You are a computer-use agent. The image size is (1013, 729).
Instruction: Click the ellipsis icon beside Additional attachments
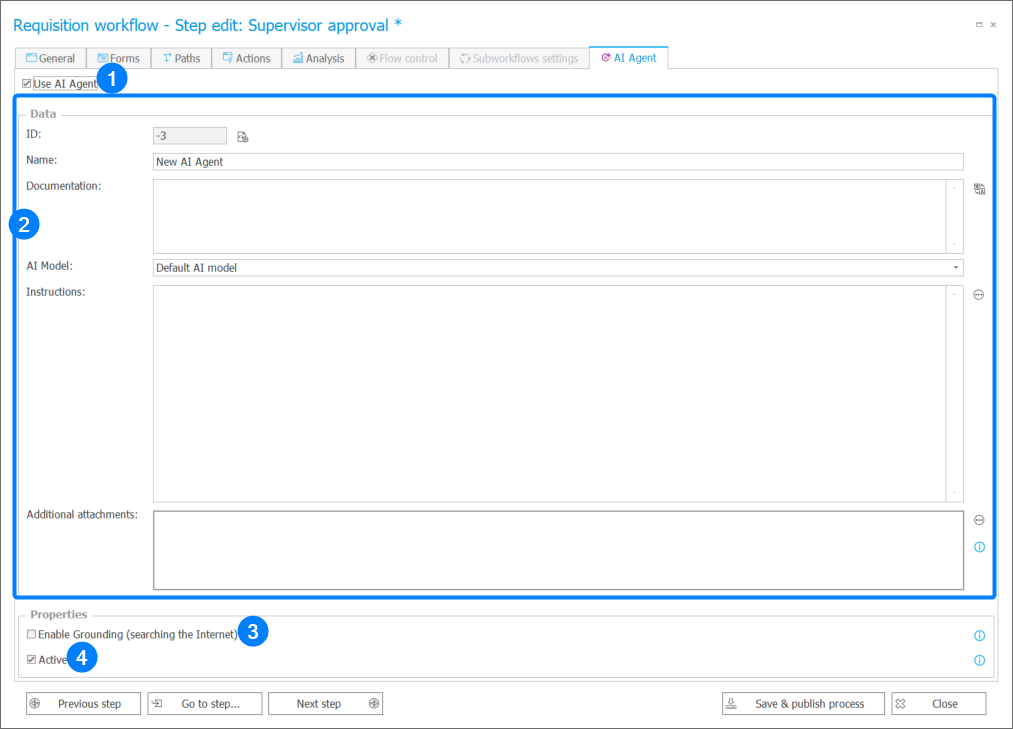979,520
